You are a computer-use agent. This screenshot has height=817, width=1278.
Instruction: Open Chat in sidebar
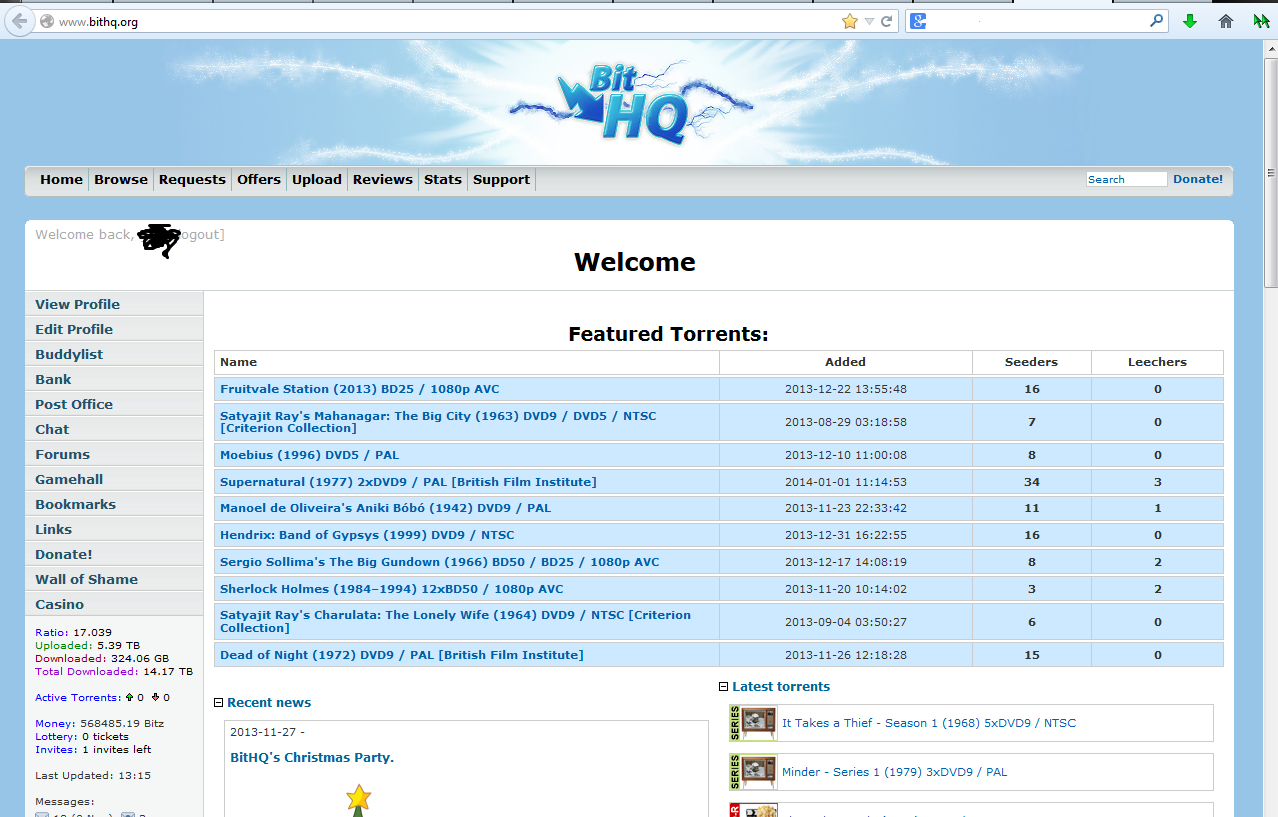pos(114,429)
